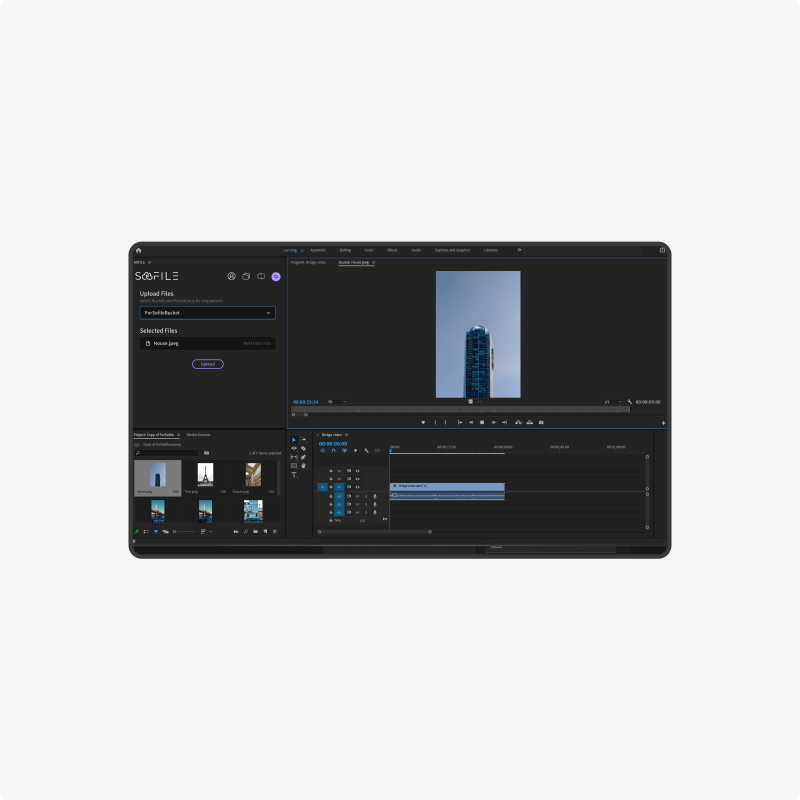The width and height of the screenshot is (800, 800).
Task: Select the Razor tool
Action: [x=303, y=448]
